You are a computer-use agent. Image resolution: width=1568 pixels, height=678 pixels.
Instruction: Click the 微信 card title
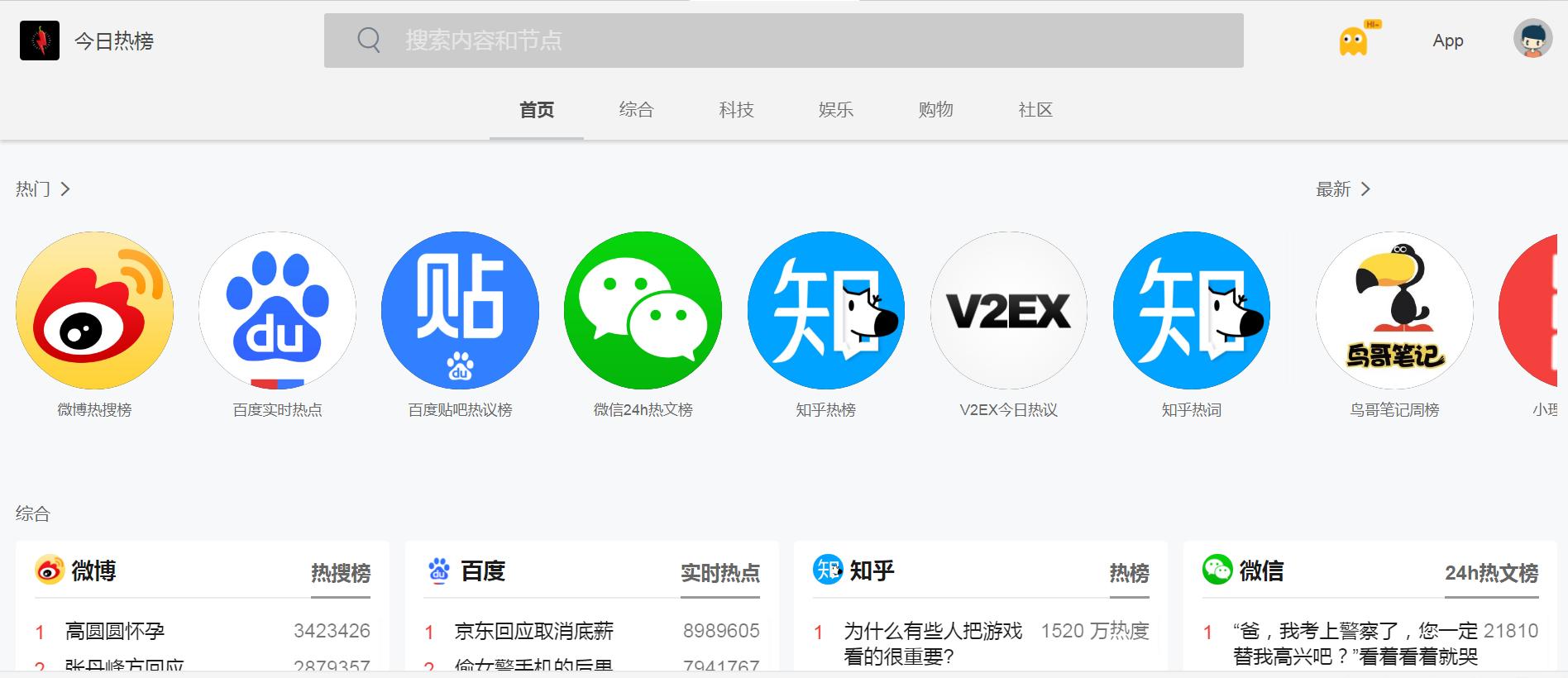1261,571
